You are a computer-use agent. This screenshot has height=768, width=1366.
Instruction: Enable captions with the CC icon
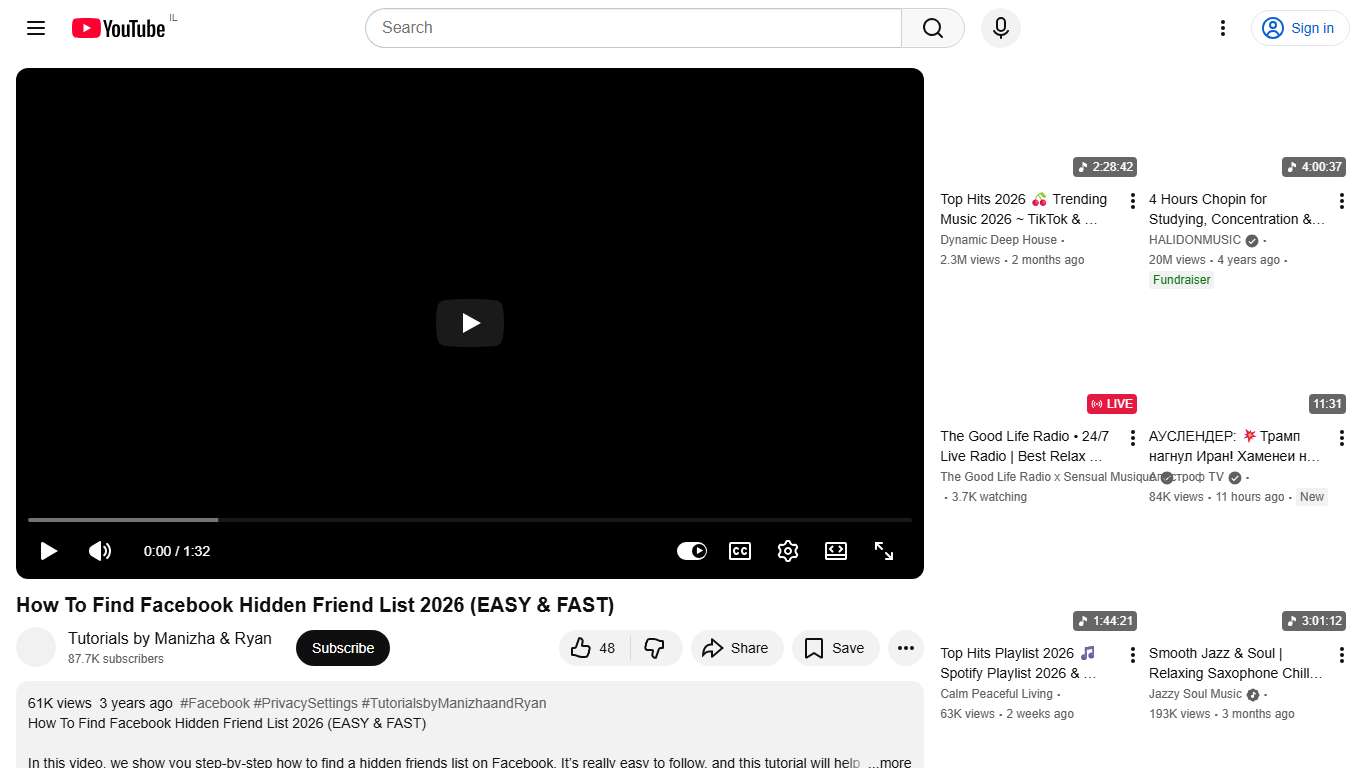pos(740,551)
